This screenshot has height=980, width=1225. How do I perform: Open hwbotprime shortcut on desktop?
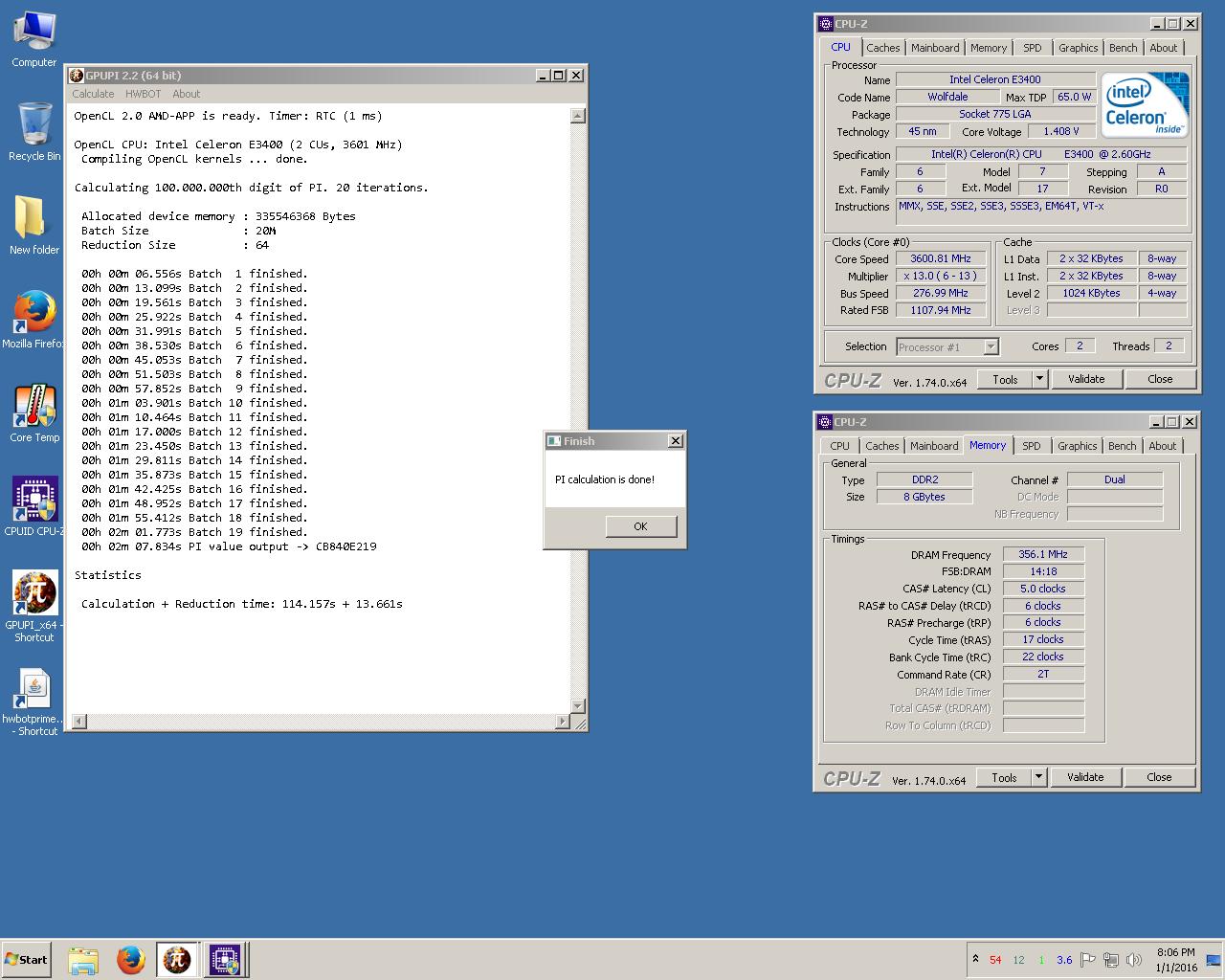[34, 701]
